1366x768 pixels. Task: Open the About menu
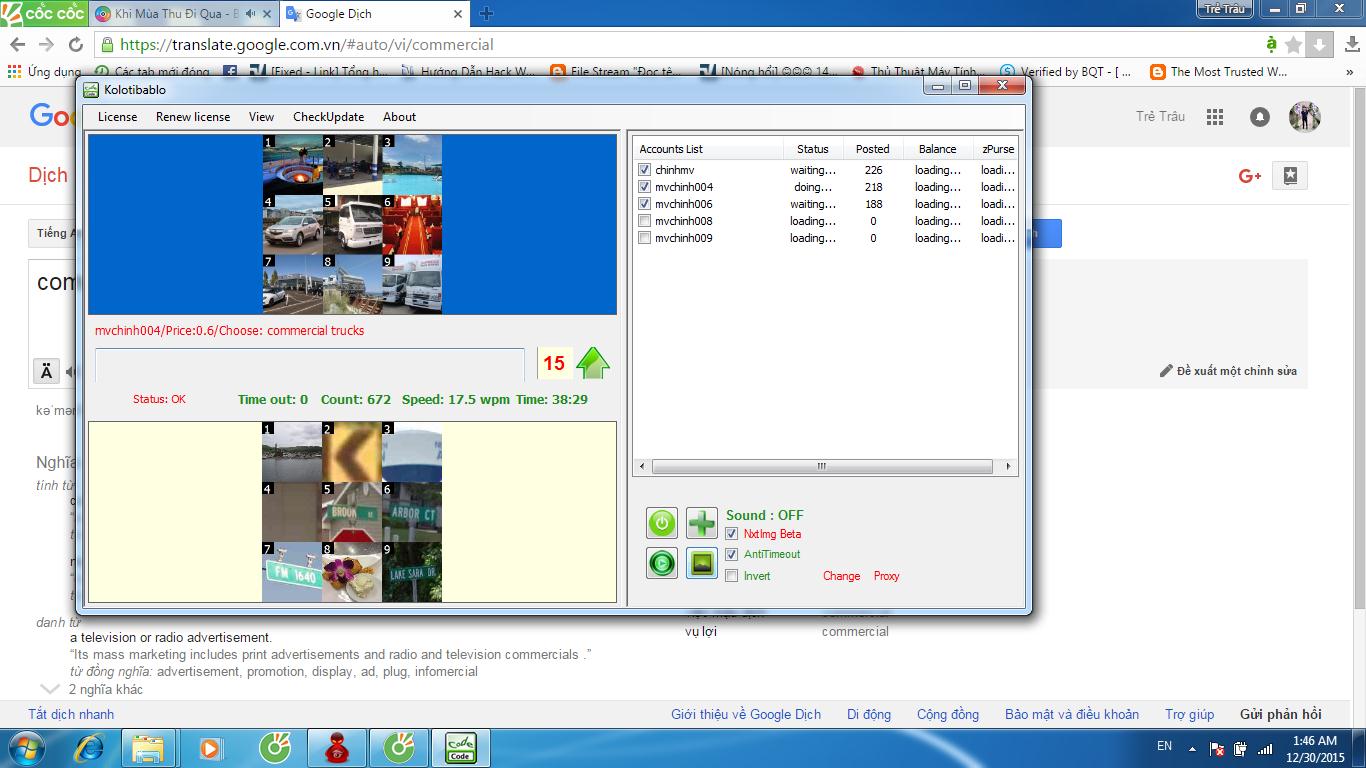399,117
